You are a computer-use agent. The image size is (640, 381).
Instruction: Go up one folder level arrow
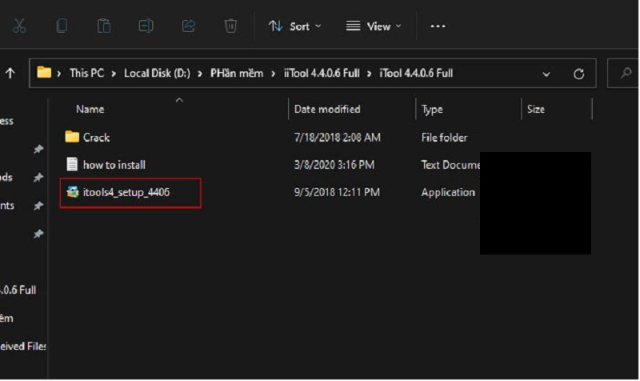pyautogui.click(x=10, y=73)
